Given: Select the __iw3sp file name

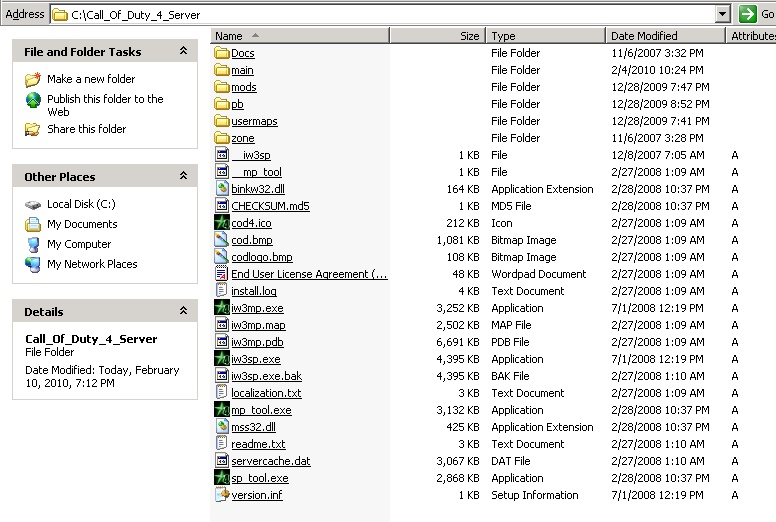Looking at the screenshot, I should pyautogui.click(x=251, y=155).
